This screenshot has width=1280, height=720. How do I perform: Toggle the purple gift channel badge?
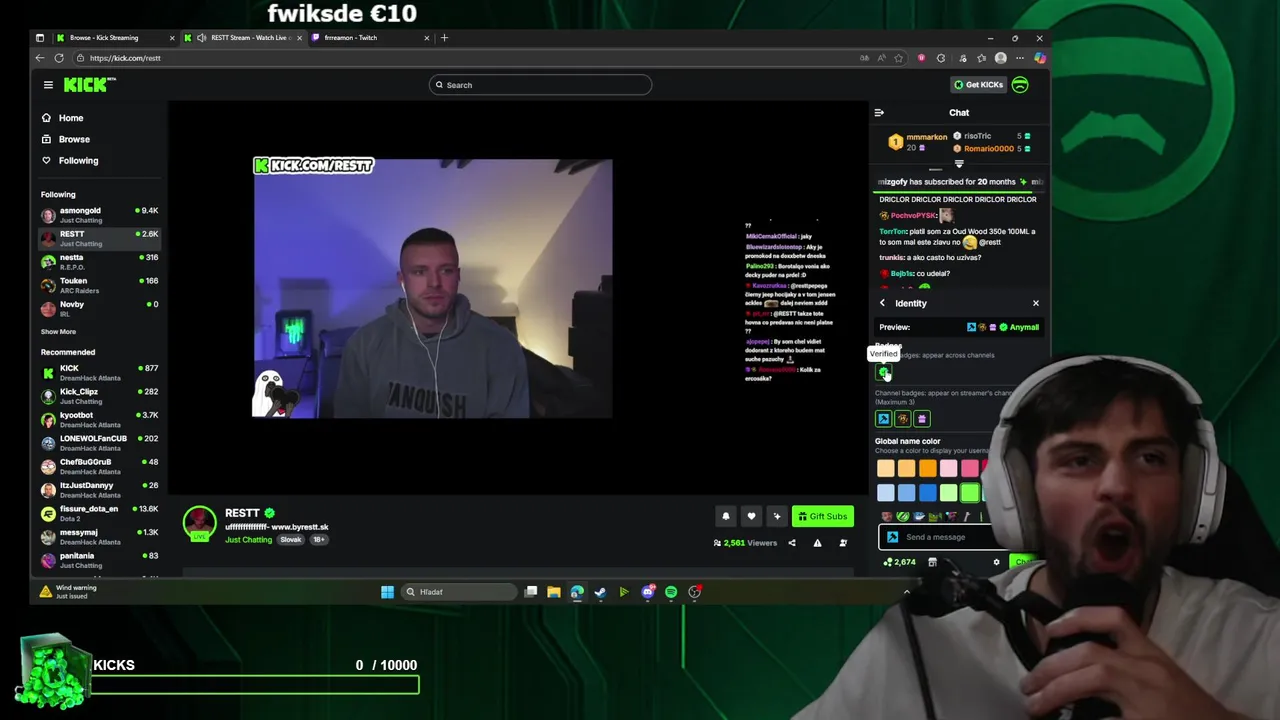pos(922,419)
